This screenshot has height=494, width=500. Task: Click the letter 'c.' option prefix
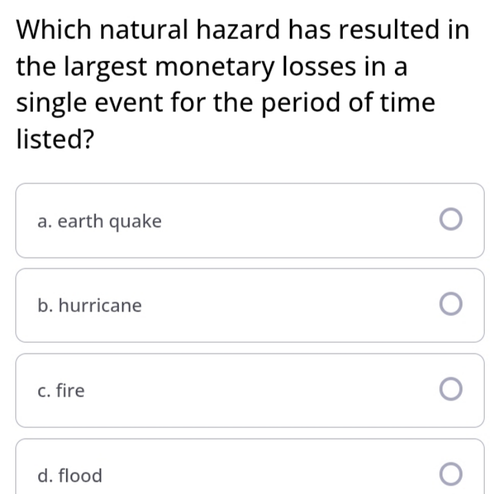pyautogui.click(x=44, y=391)
